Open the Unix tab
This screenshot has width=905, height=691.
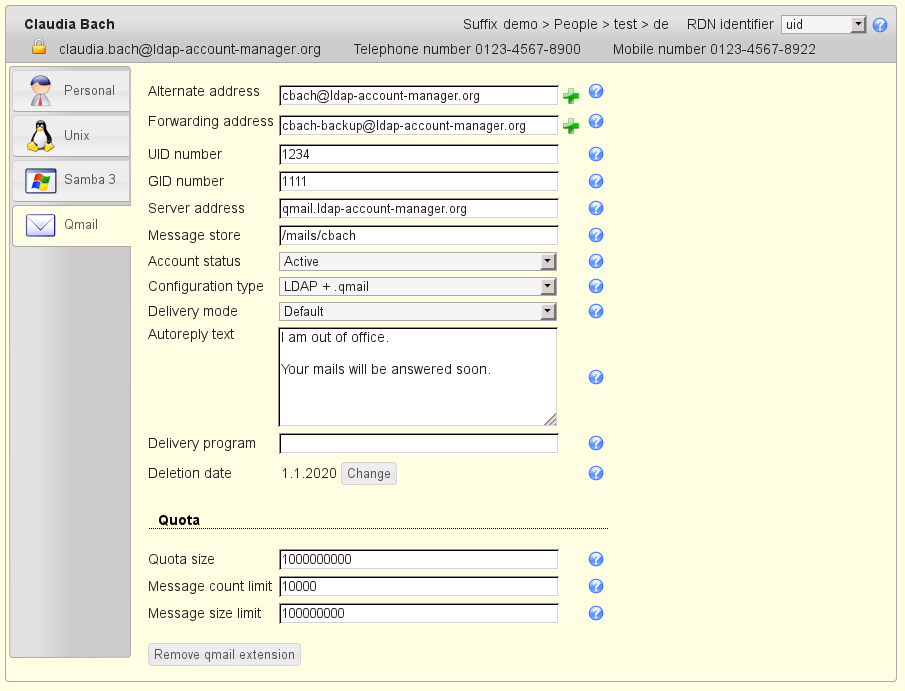pos(70,135)
